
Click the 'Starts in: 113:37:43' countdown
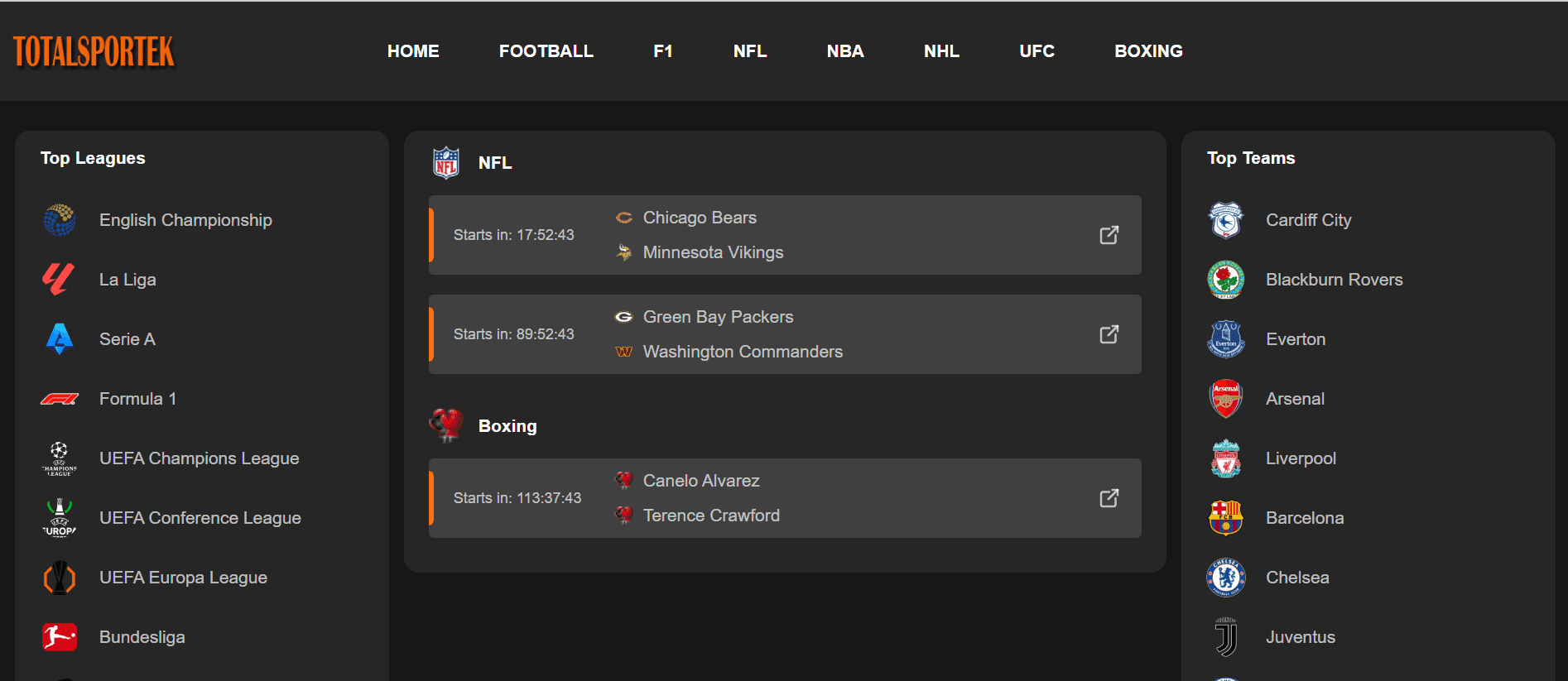[517, 498]
